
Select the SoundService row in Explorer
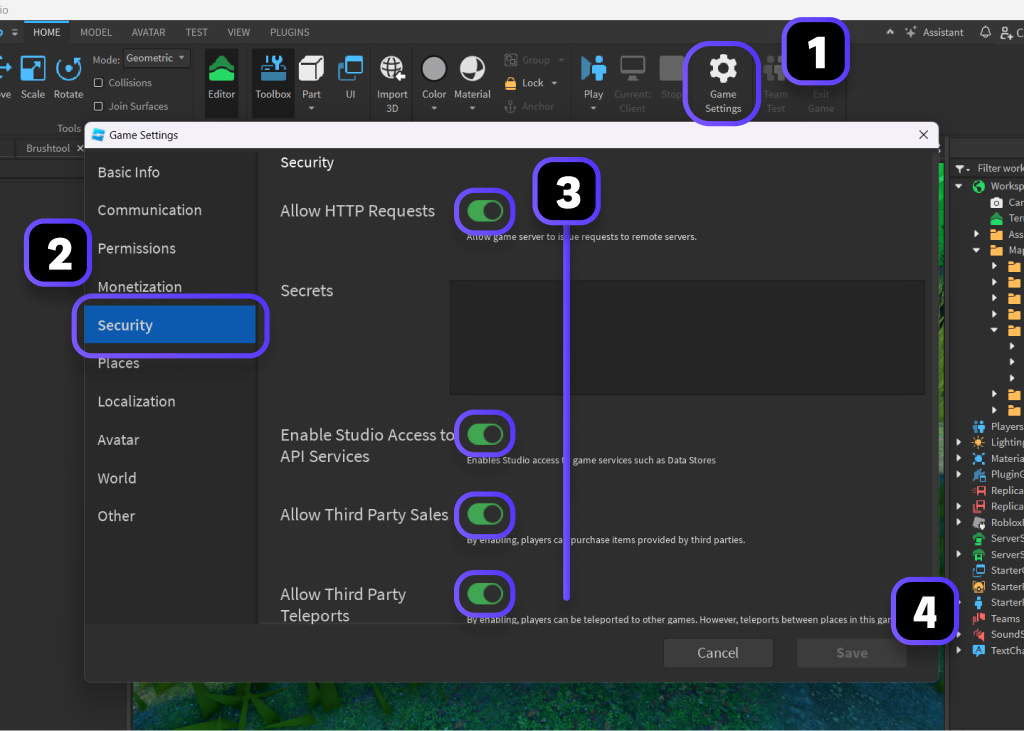(997, 634)
